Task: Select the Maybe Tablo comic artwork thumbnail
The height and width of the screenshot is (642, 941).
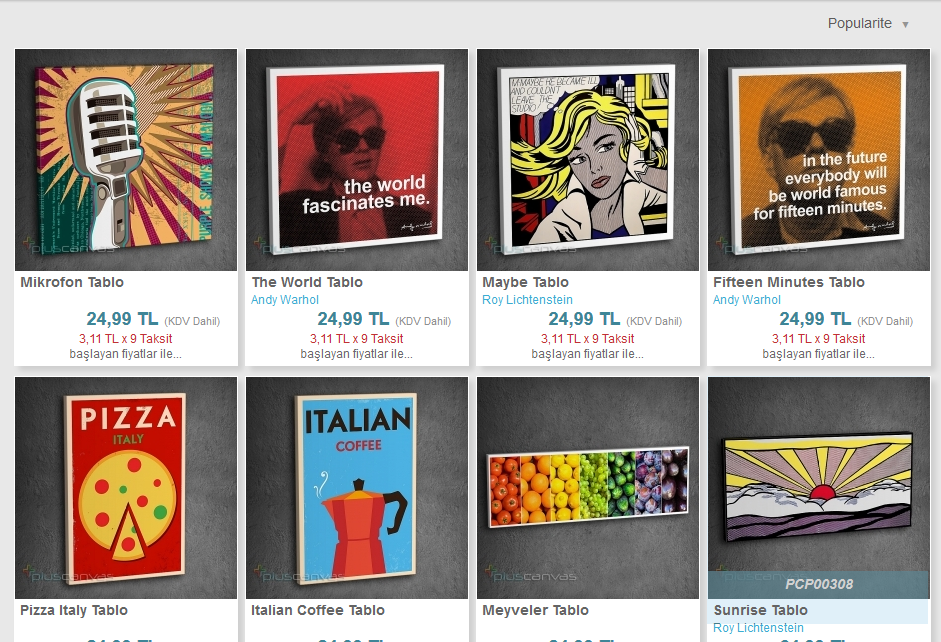Action: 588,160
